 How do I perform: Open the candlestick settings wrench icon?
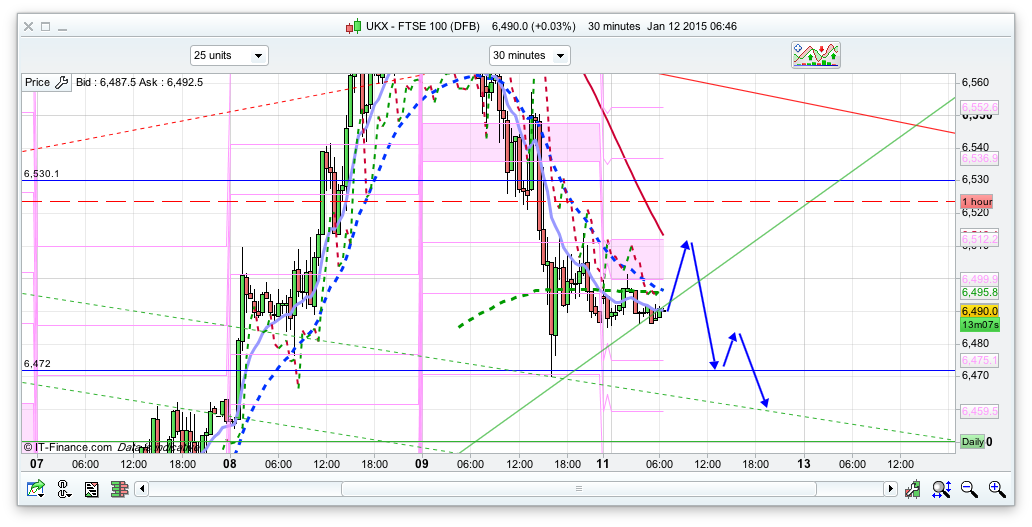pyautogui.click(x=913, y=489)
